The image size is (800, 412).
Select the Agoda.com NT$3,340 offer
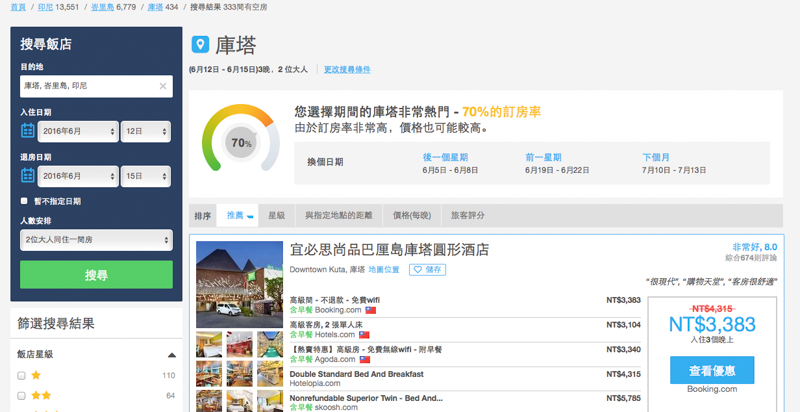click(x=465, y=354)
